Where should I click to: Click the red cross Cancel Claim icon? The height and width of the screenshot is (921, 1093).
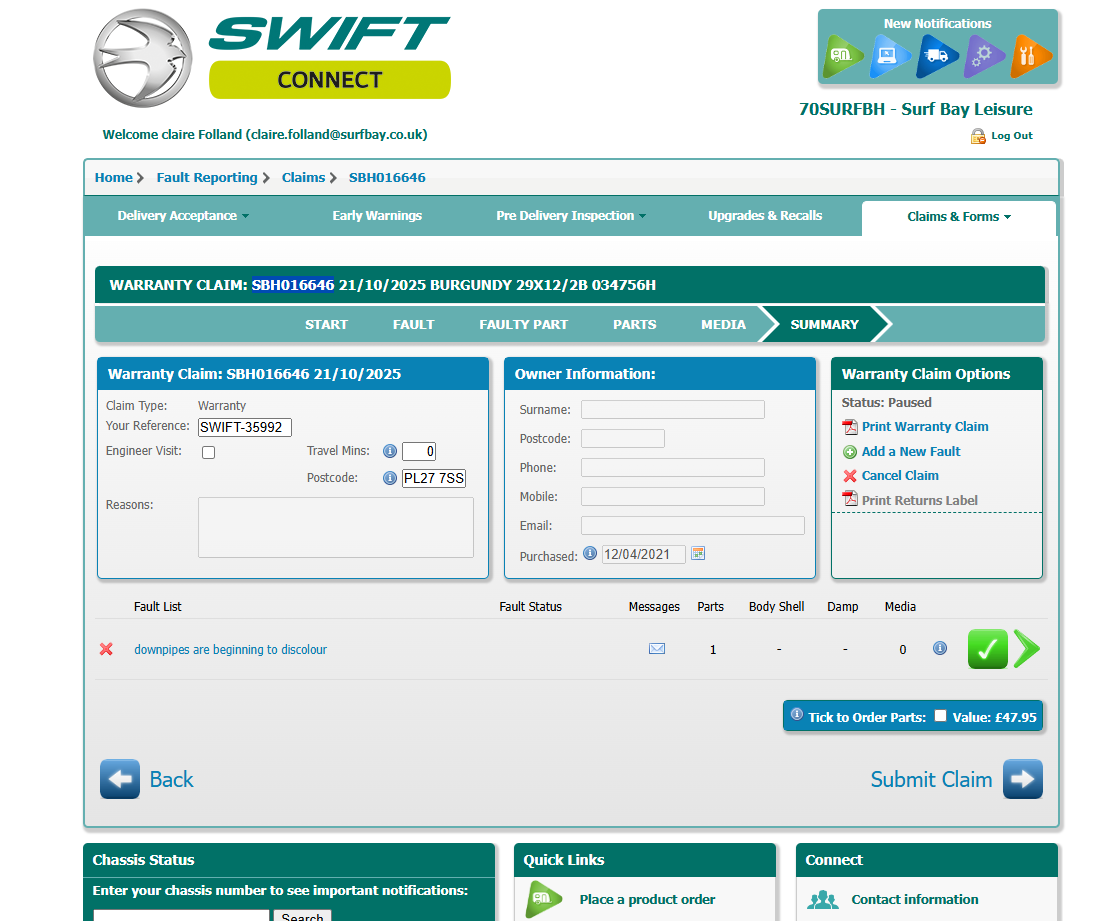(x=850, y=476)
